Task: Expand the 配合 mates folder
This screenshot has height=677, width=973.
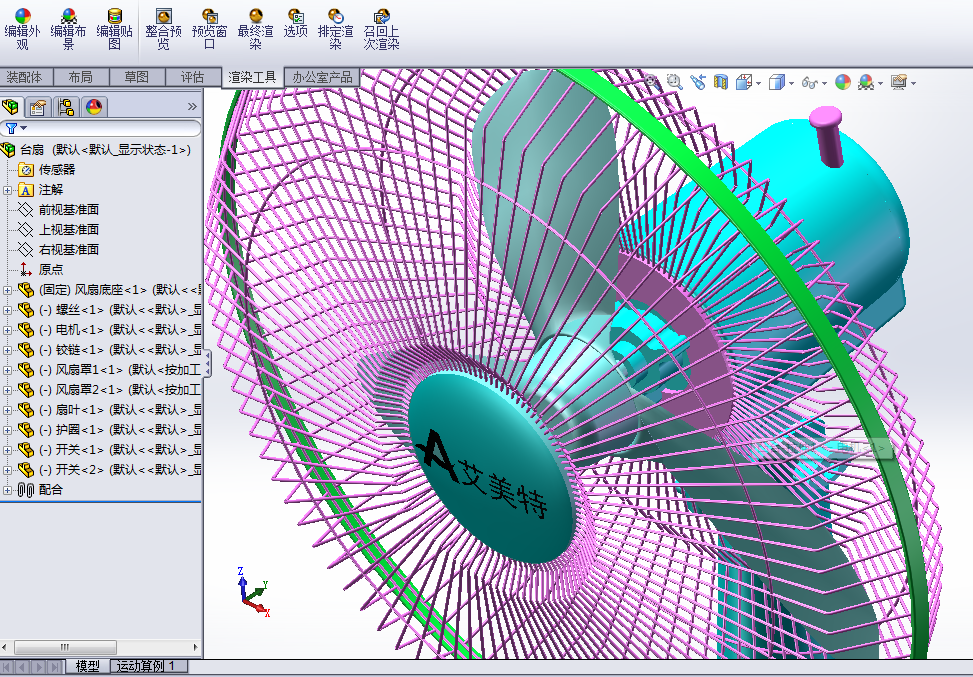Action: 7,490
